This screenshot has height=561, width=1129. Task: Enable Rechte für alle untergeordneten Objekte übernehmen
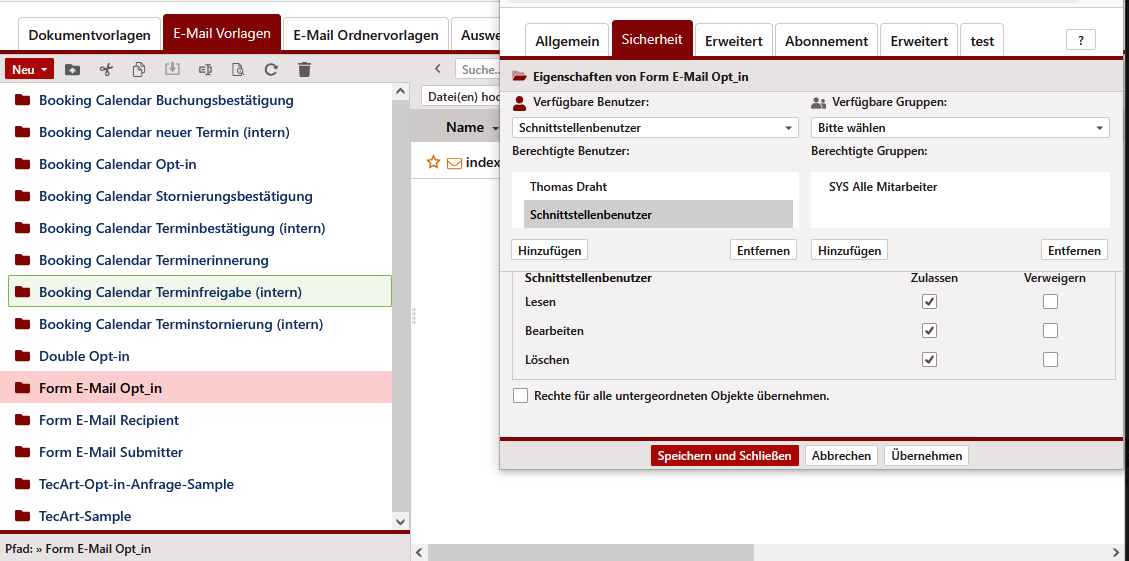coord(521,396)
